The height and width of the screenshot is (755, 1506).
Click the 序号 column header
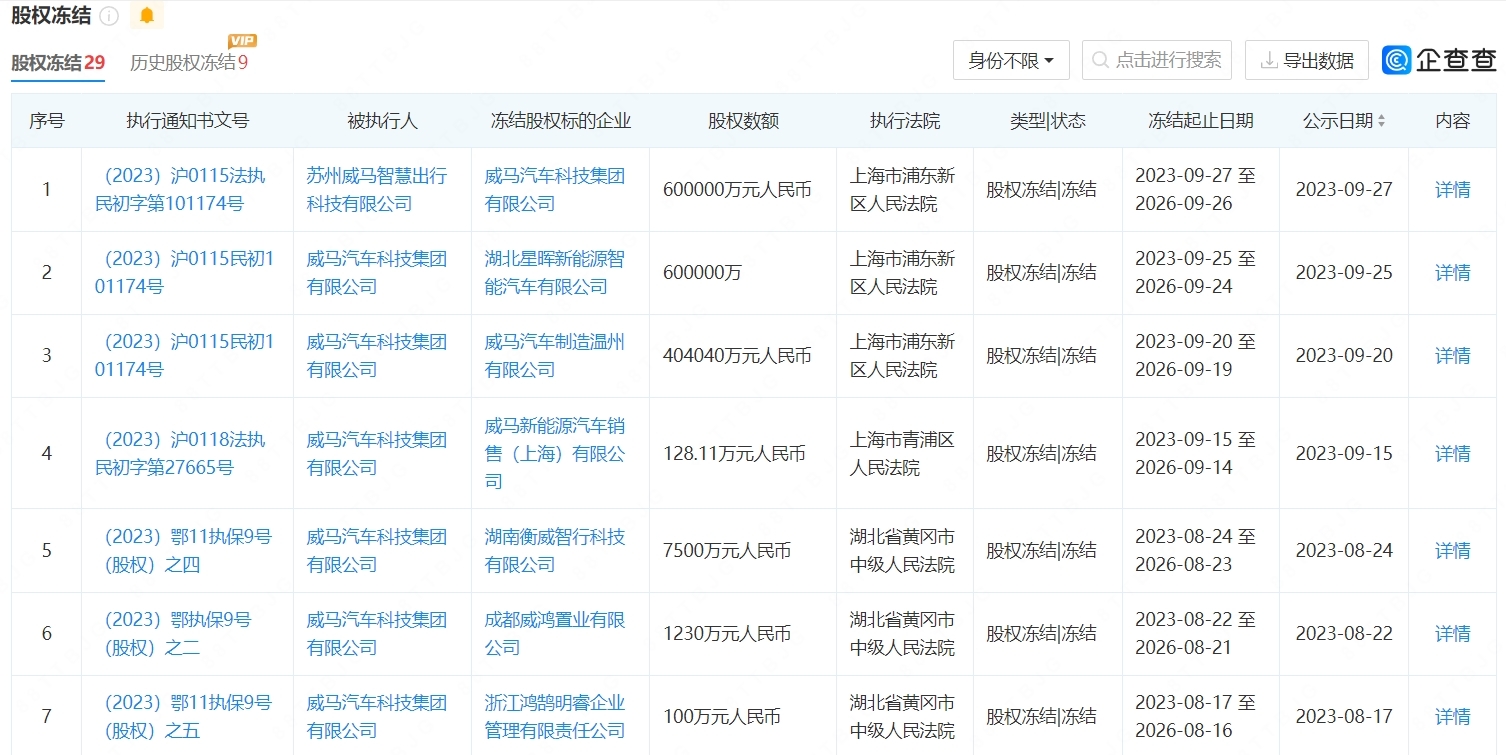[x=46, y=121]
